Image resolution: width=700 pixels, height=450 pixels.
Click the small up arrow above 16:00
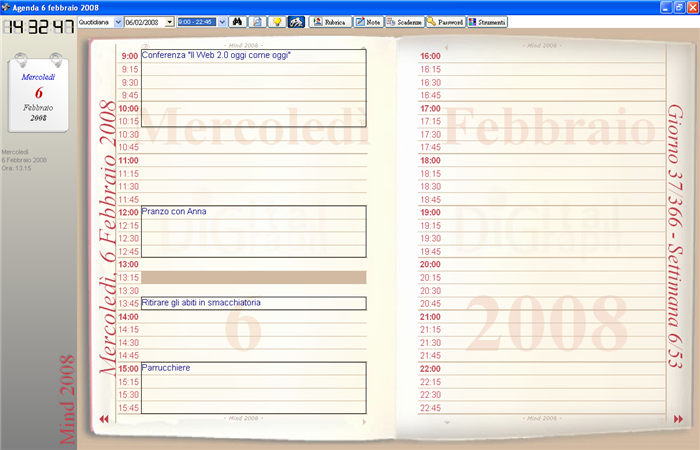coord(446,47)
